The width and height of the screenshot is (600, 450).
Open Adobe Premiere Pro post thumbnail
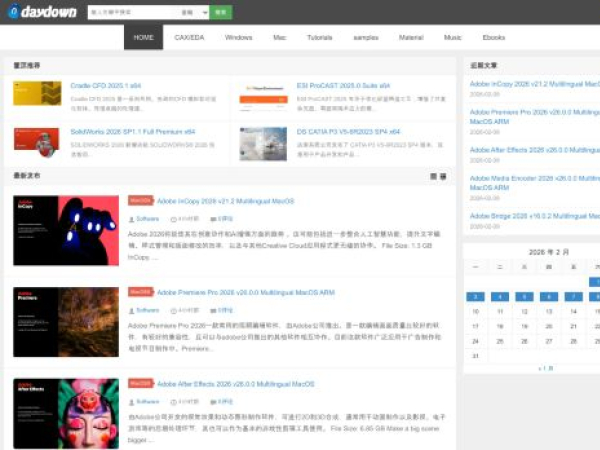click(x=65, y=322)
